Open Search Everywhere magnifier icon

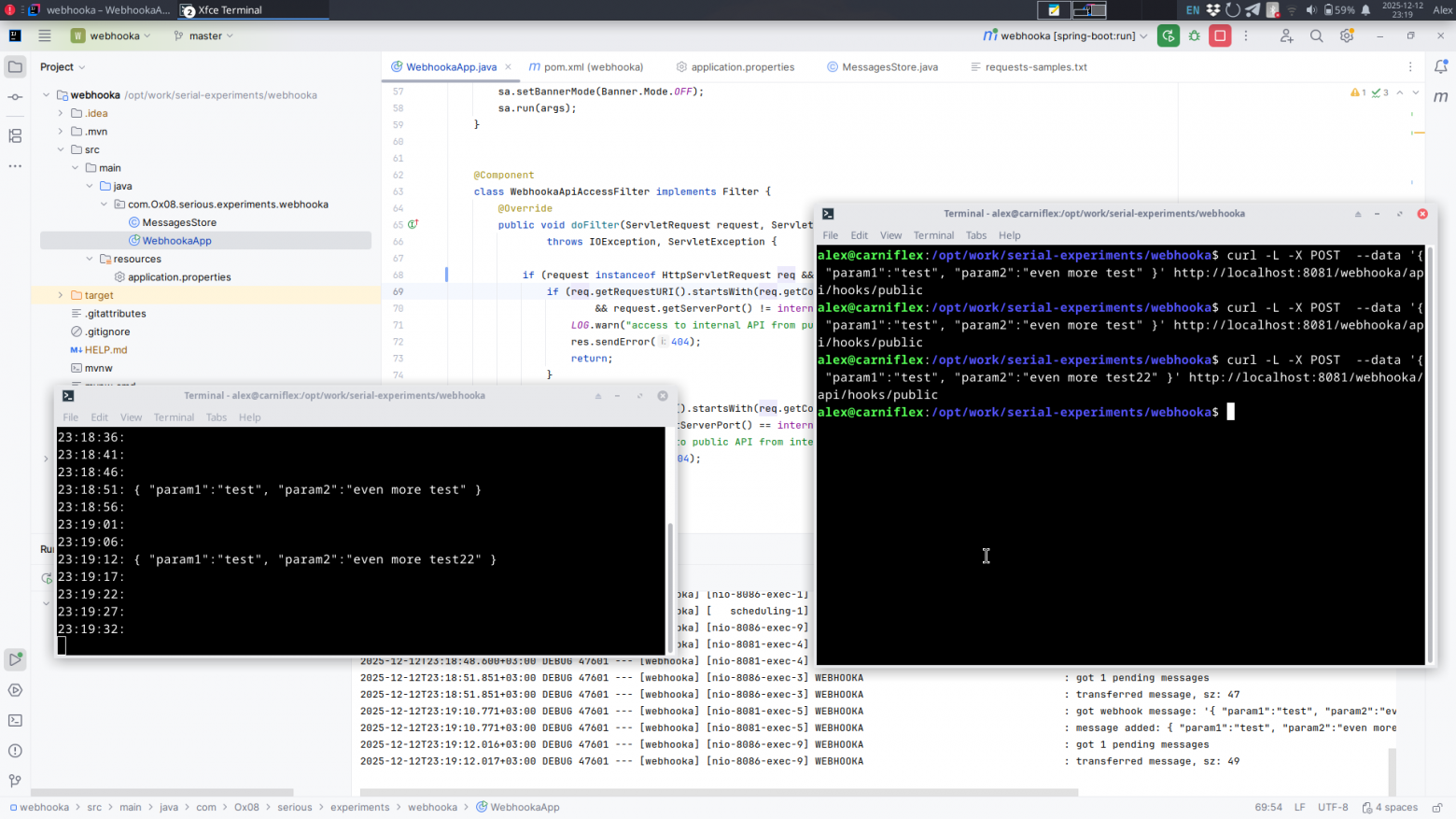pos(1316,35)
